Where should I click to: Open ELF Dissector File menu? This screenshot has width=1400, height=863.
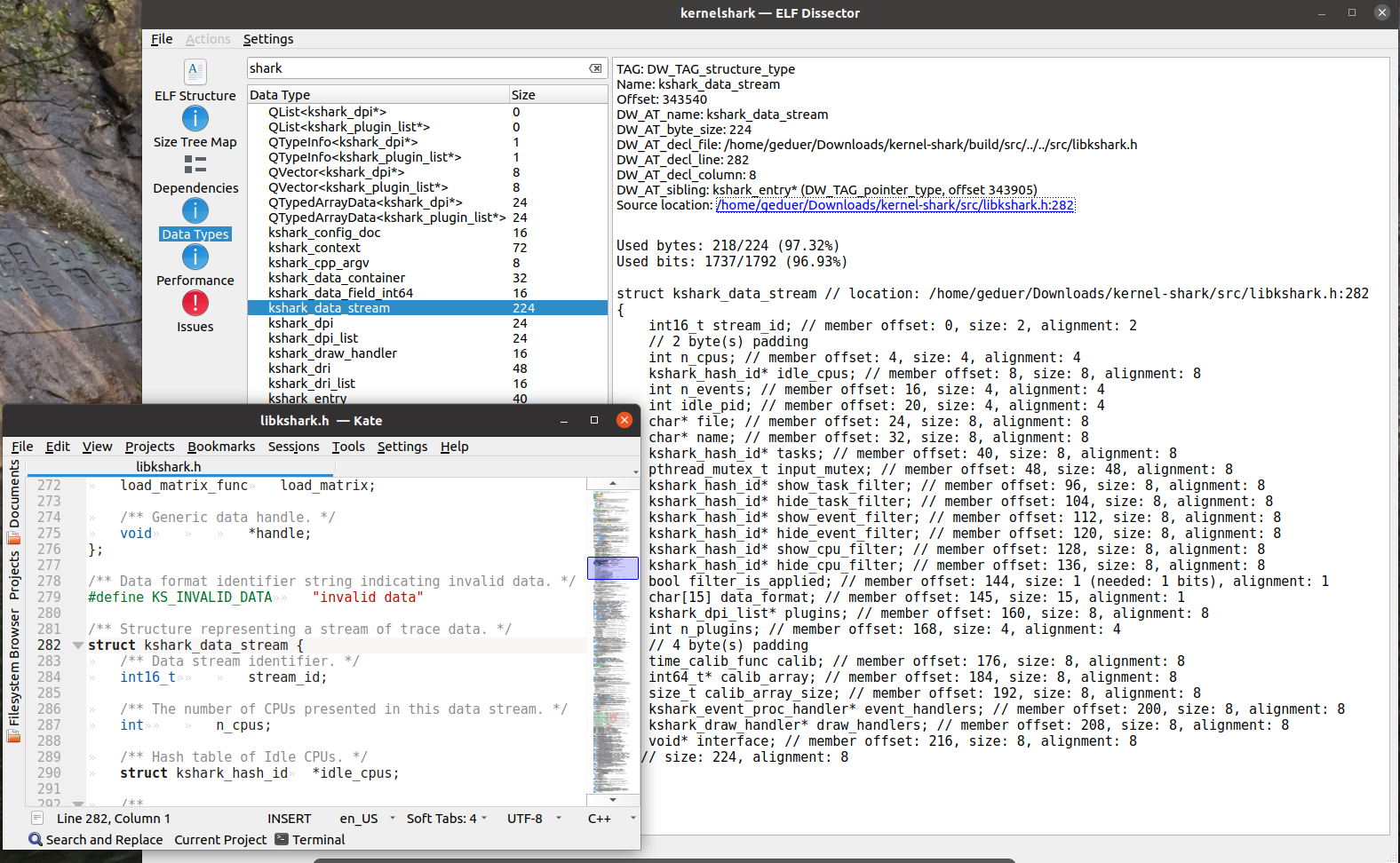point(162,39)
